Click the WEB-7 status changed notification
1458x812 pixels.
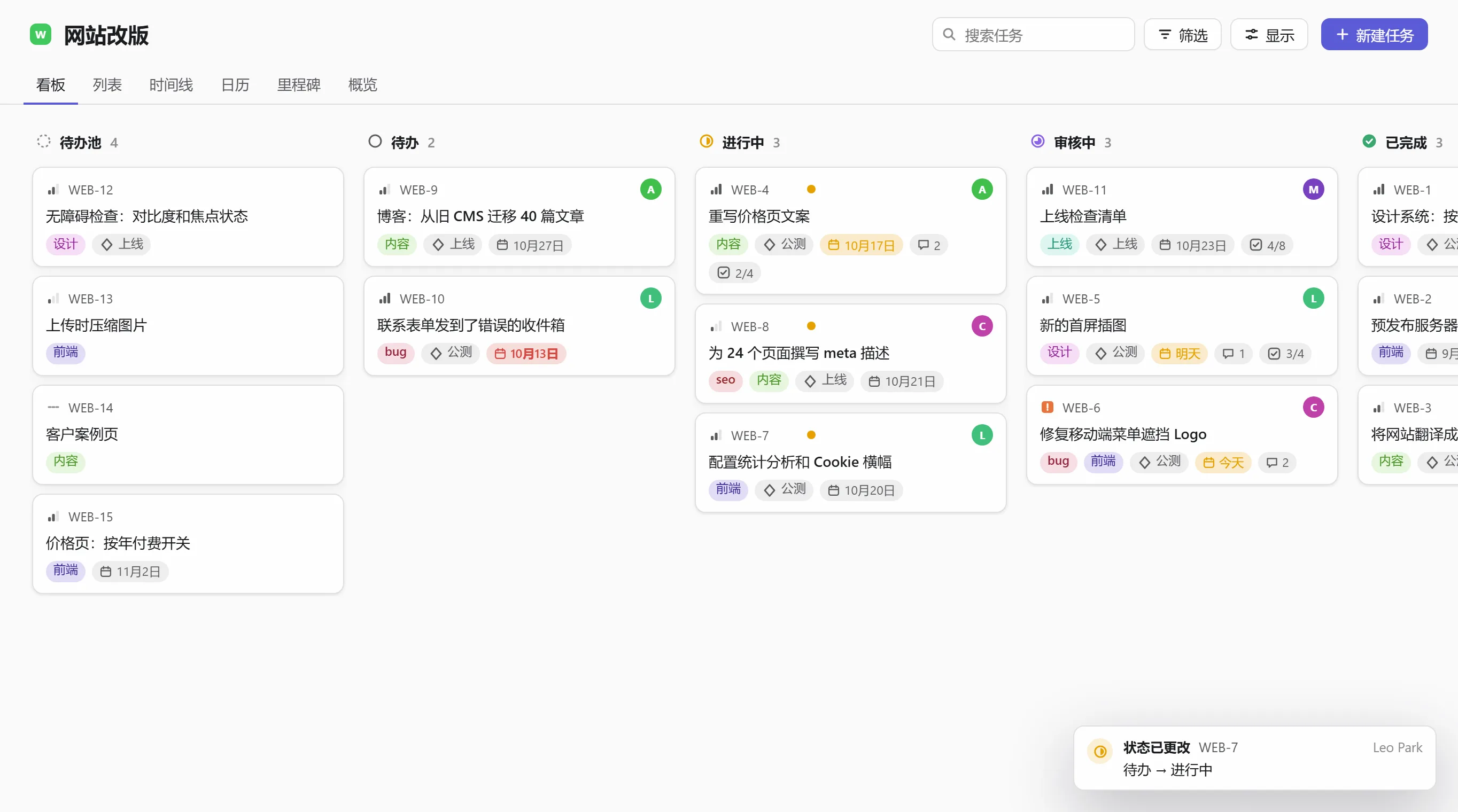[x=1254, y=758]
